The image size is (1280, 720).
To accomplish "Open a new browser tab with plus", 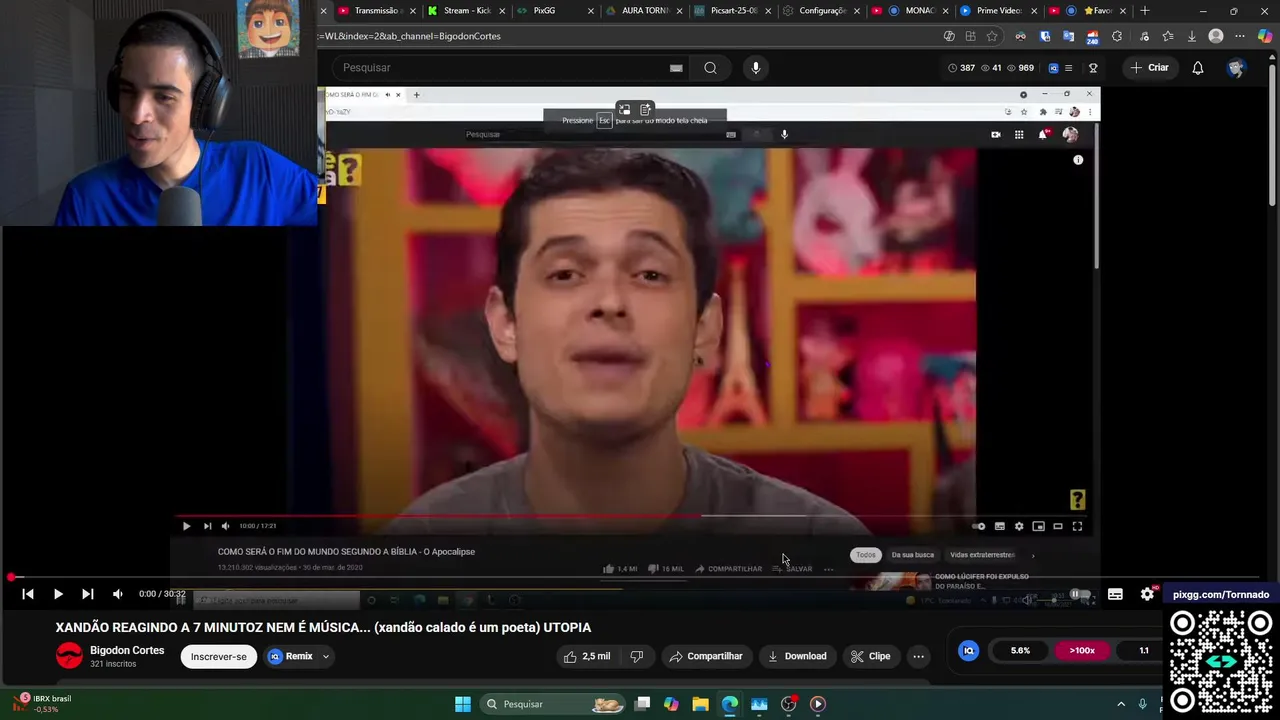I will pos(1145,10).
